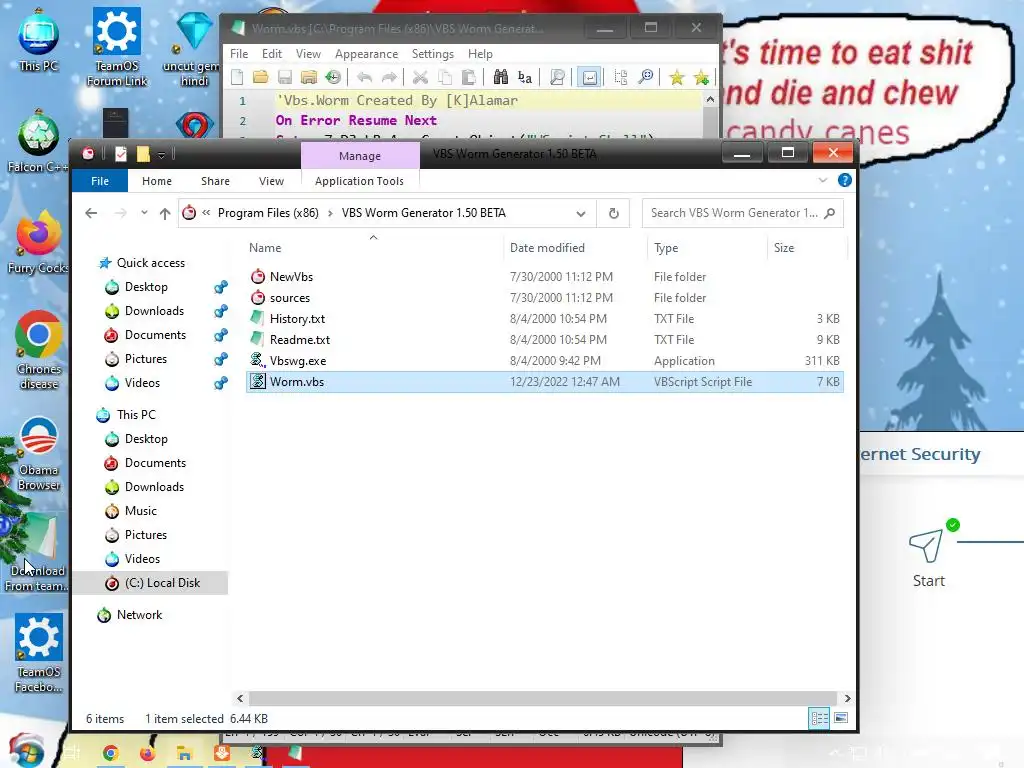Click the Cut scissors icon in editor toolbar
The image size is (1024, 768).
(x=420, y=78)
